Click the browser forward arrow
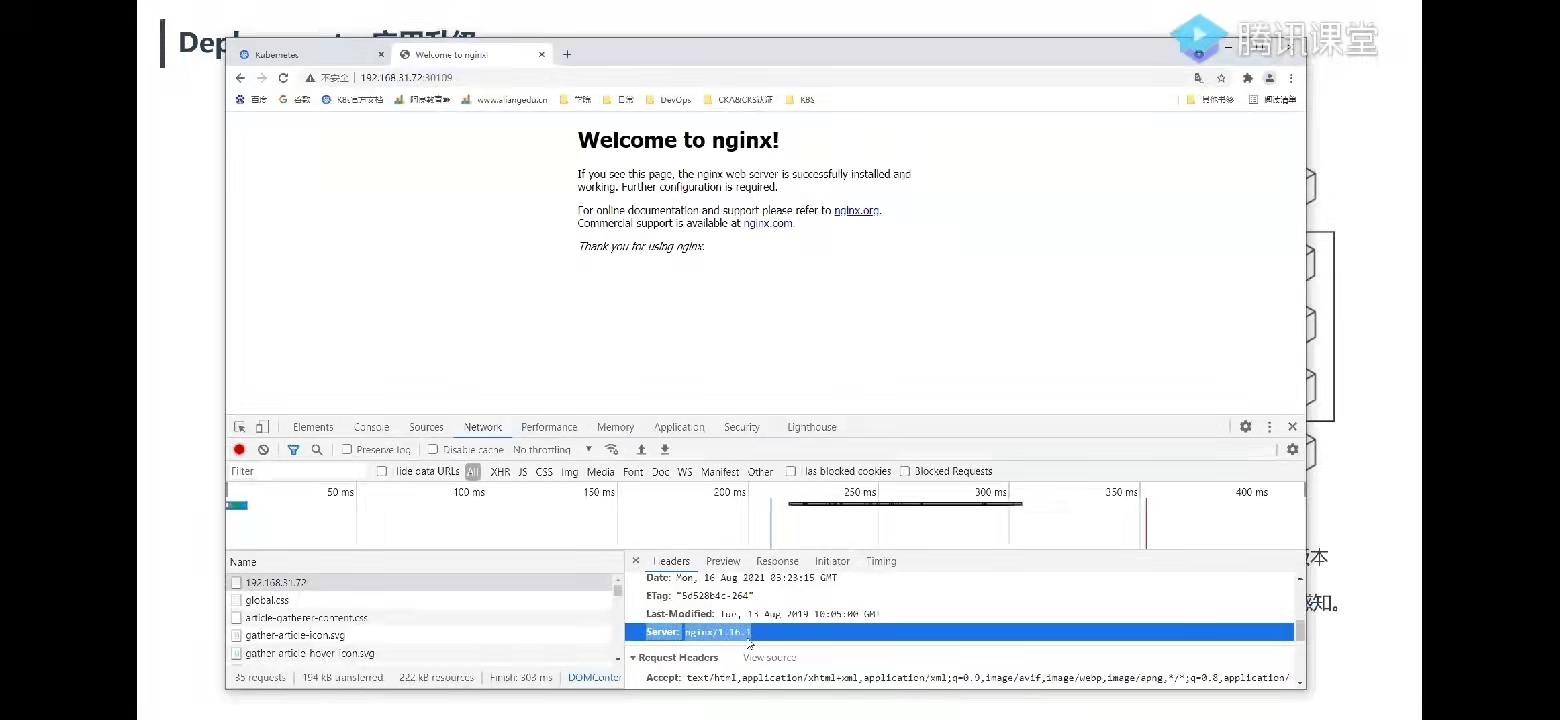The height and width of the screenshot is (720, 1560). pos(262,78)
